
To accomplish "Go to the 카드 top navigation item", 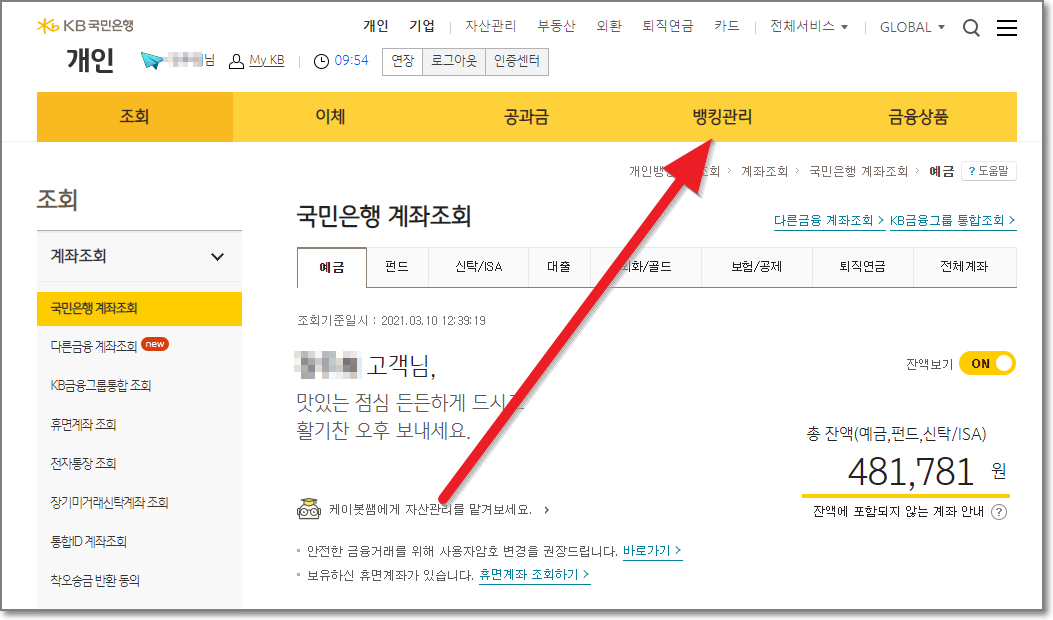I will coord(727,26).
